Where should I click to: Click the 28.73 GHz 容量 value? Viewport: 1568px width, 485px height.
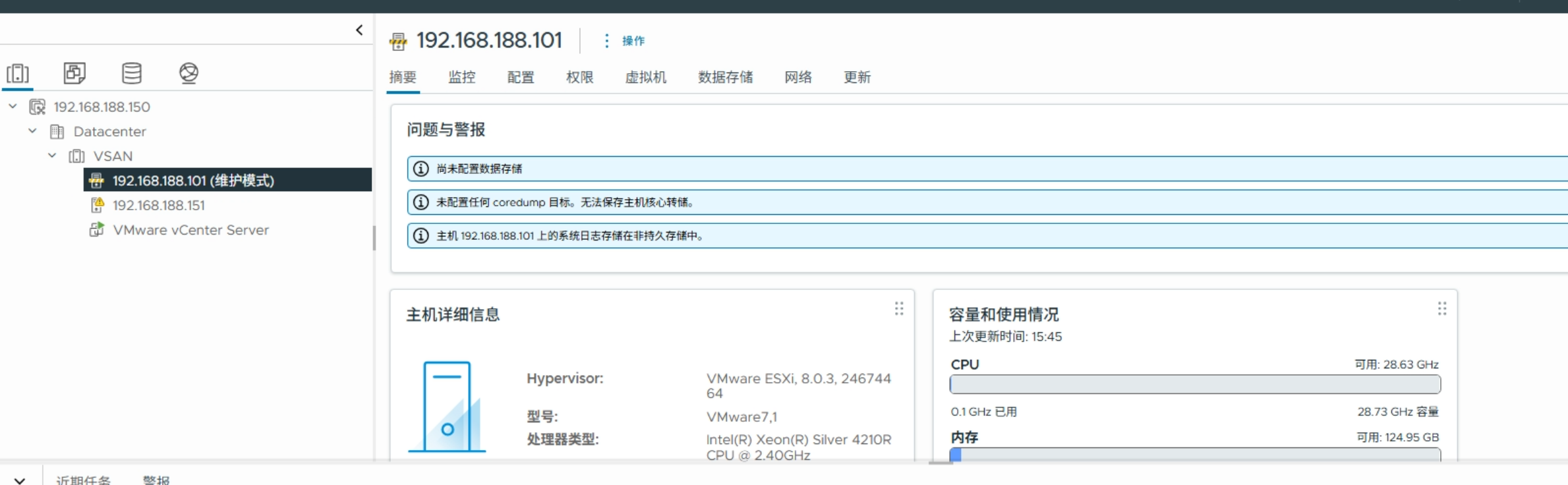click(1398, 412)
